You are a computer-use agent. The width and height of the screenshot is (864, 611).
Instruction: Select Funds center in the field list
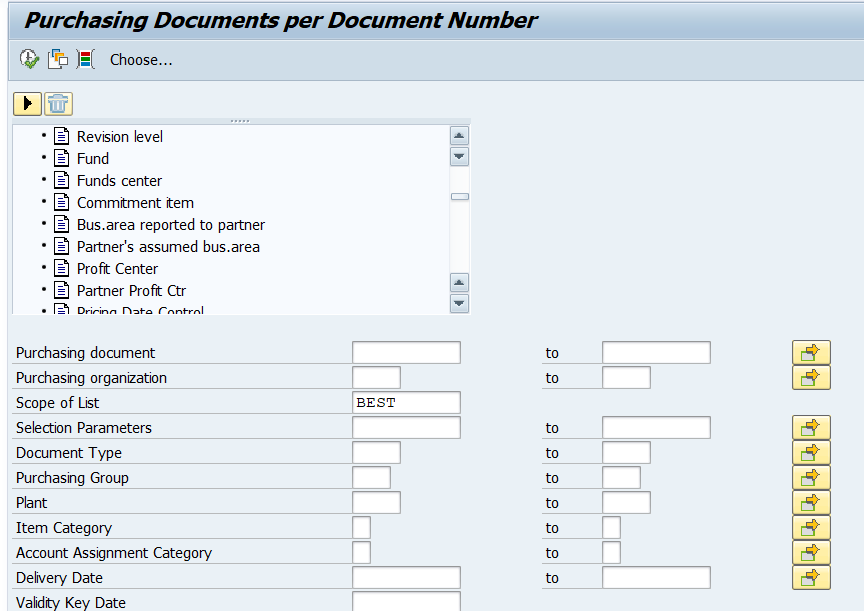(x=119, y=181)
